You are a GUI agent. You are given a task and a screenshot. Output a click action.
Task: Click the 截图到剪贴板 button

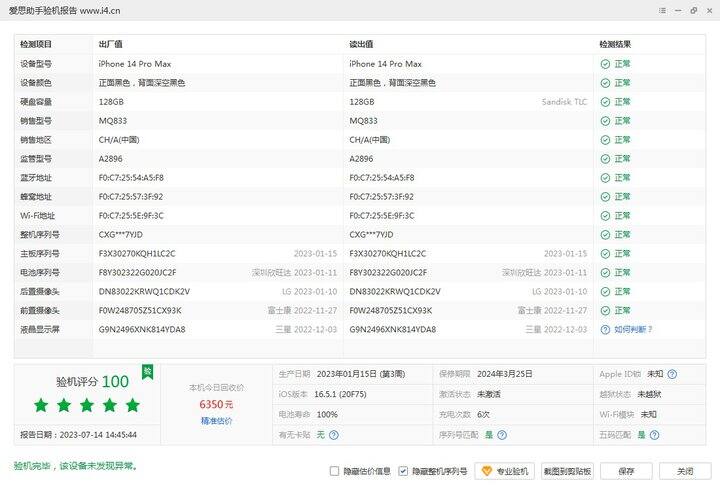coord(567,471)
